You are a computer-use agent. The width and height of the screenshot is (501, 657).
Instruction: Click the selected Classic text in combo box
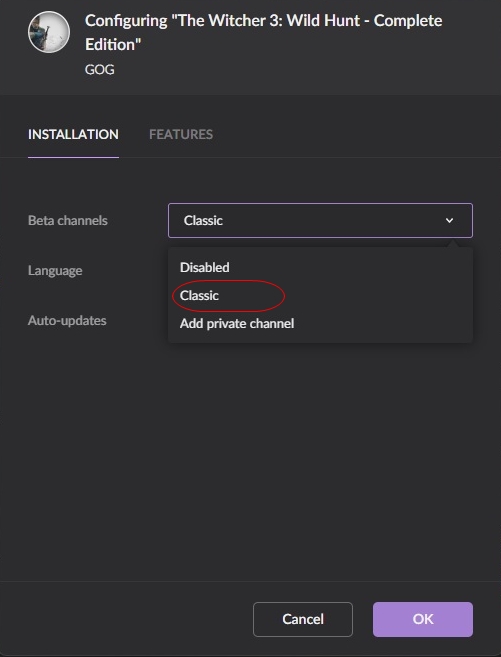[x=203, y=220]
